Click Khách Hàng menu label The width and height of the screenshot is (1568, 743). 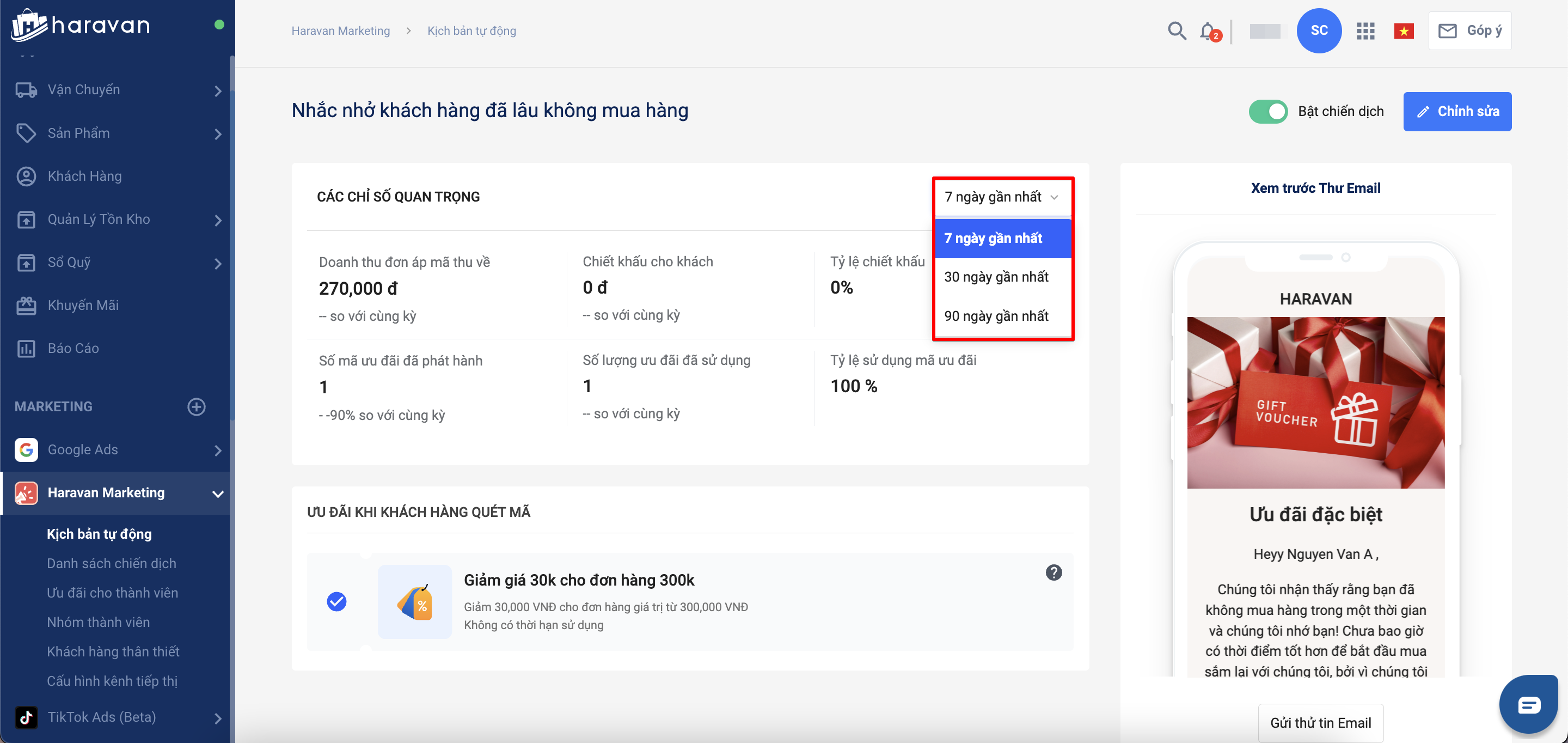point(84,176)
